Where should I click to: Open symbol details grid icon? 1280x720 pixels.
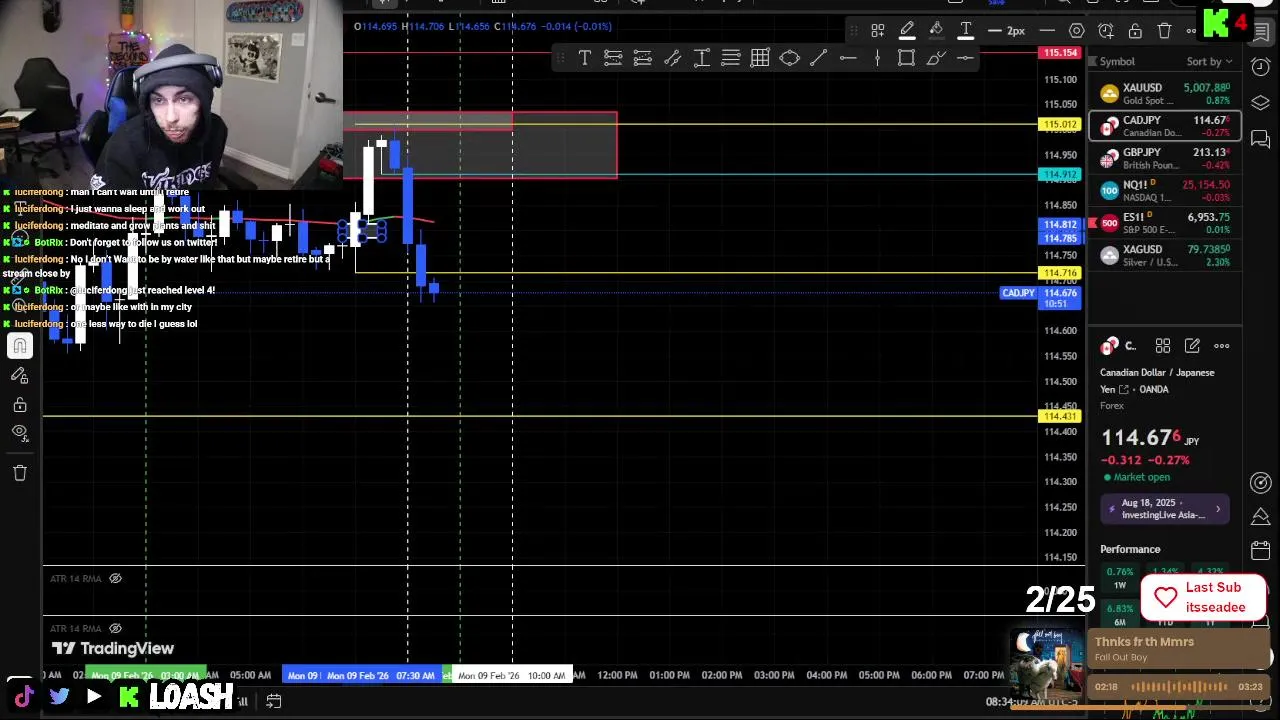click(1163, 346)
